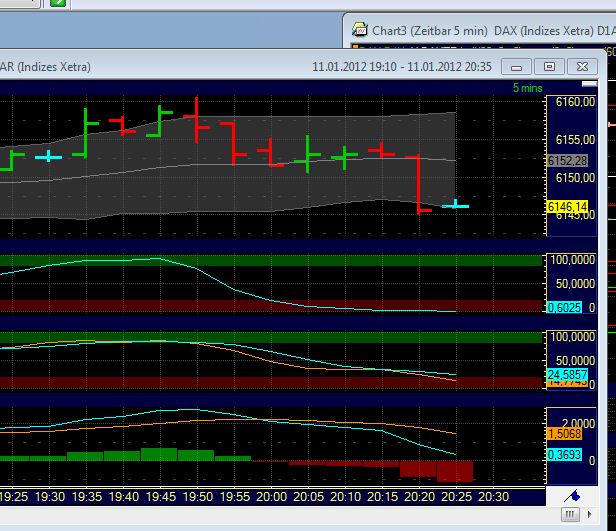
Task: Click the blue flag icon below price axis
Action: [574, 496]
